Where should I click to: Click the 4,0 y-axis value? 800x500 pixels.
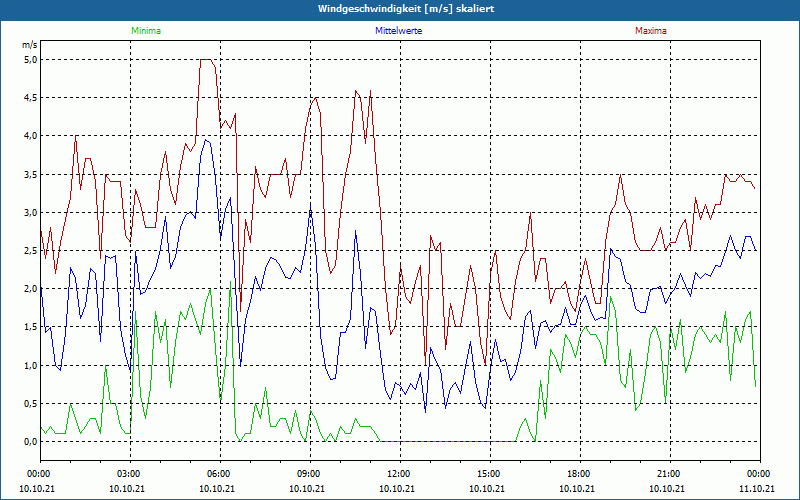tap(31, 136)
